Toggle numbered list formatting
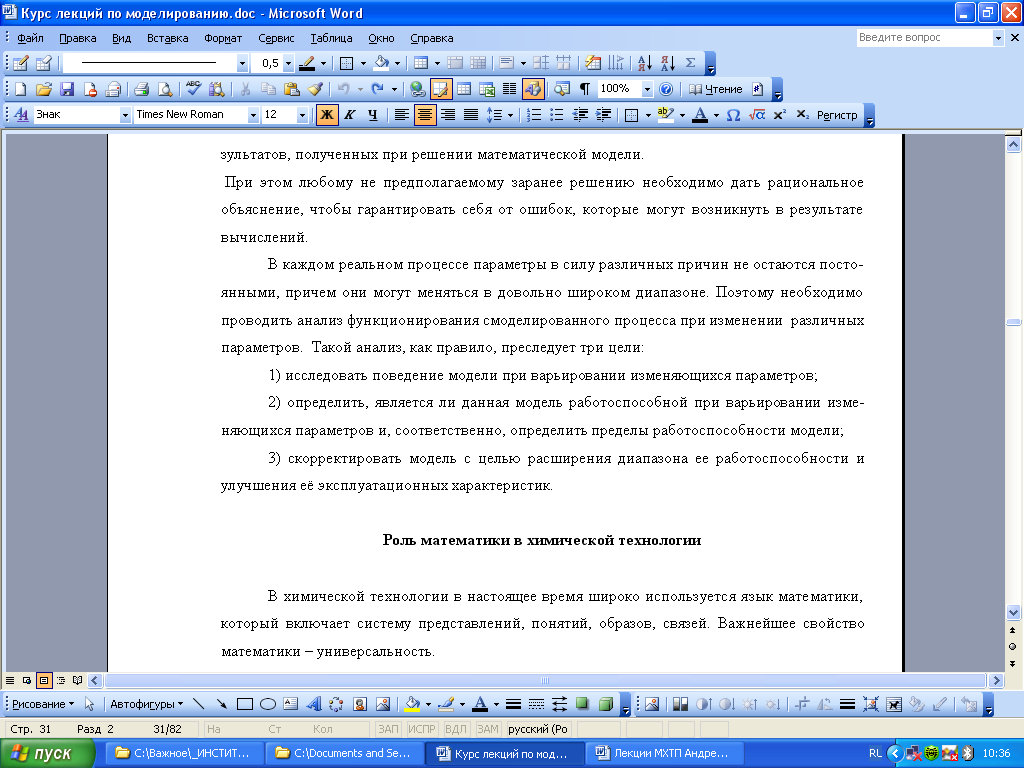 [534, 115]
